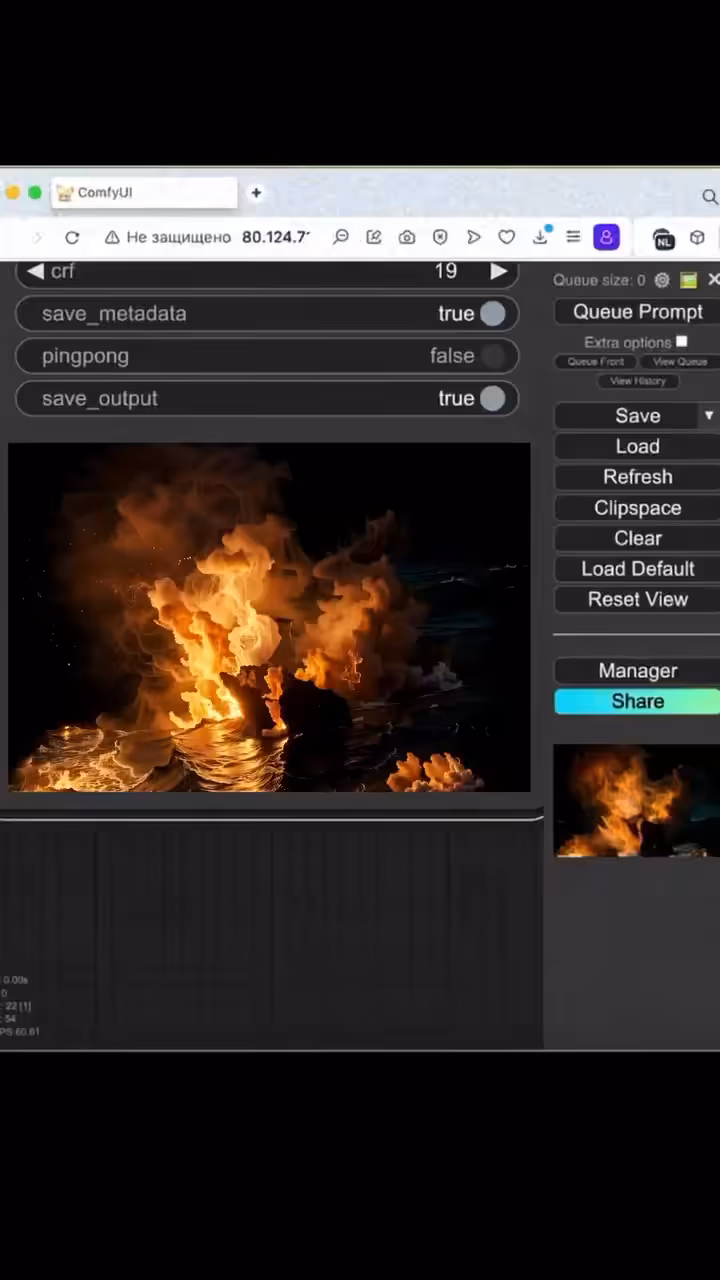Enable the Extra options checkbox
The width and height of the screenshot is (720, 1280).
pyautogui.click(x=681, y=342)
